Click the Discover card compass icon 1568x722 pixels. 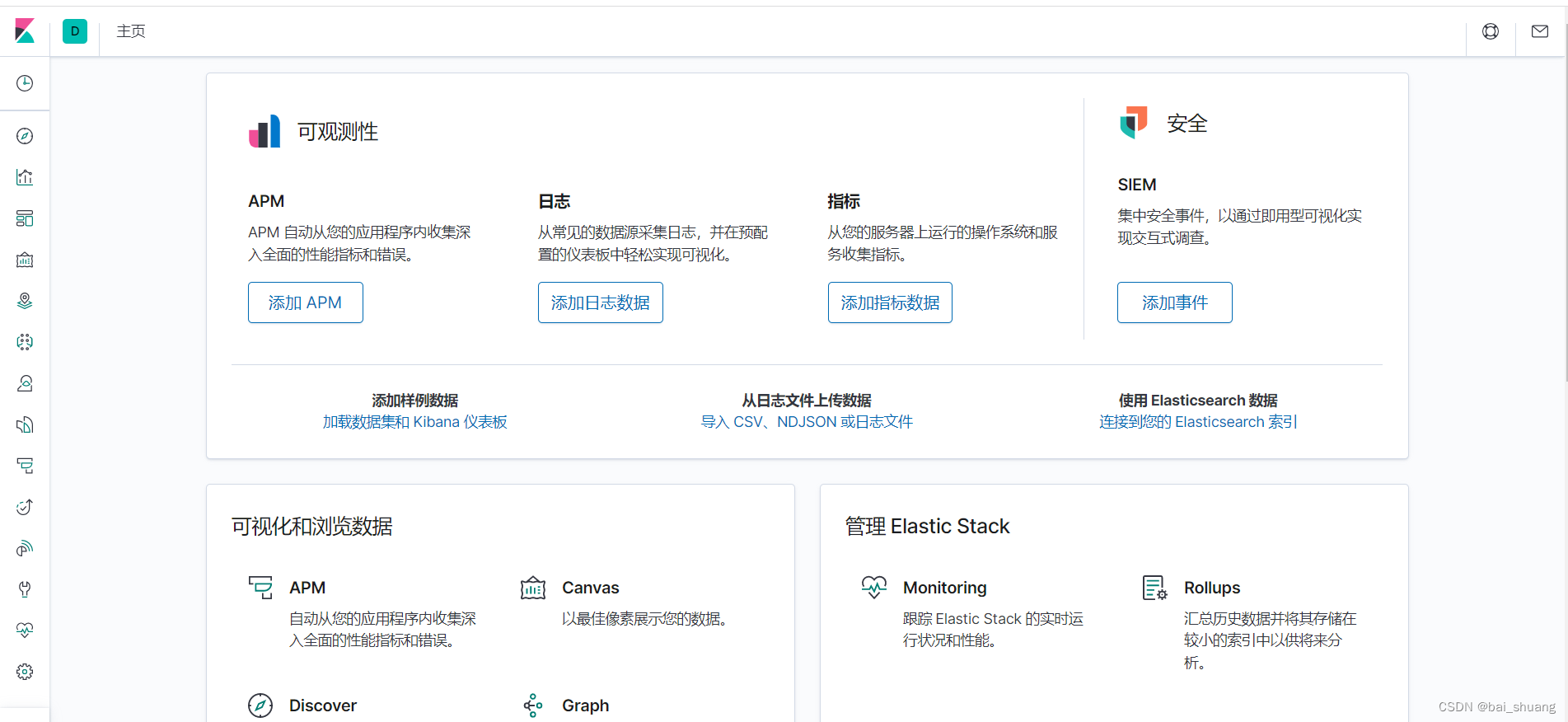click(x=260, y=706)
